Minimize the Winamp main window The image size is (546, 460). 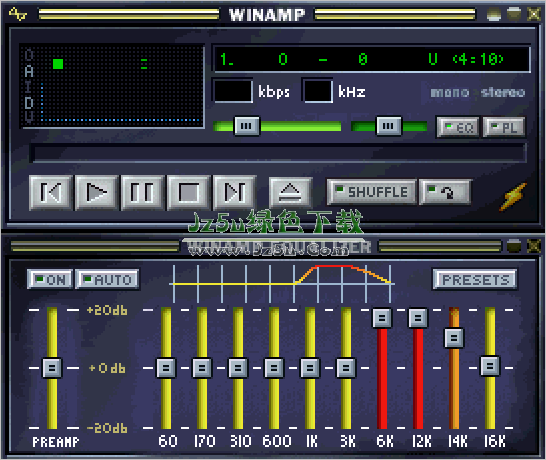(x=494, y=14)
